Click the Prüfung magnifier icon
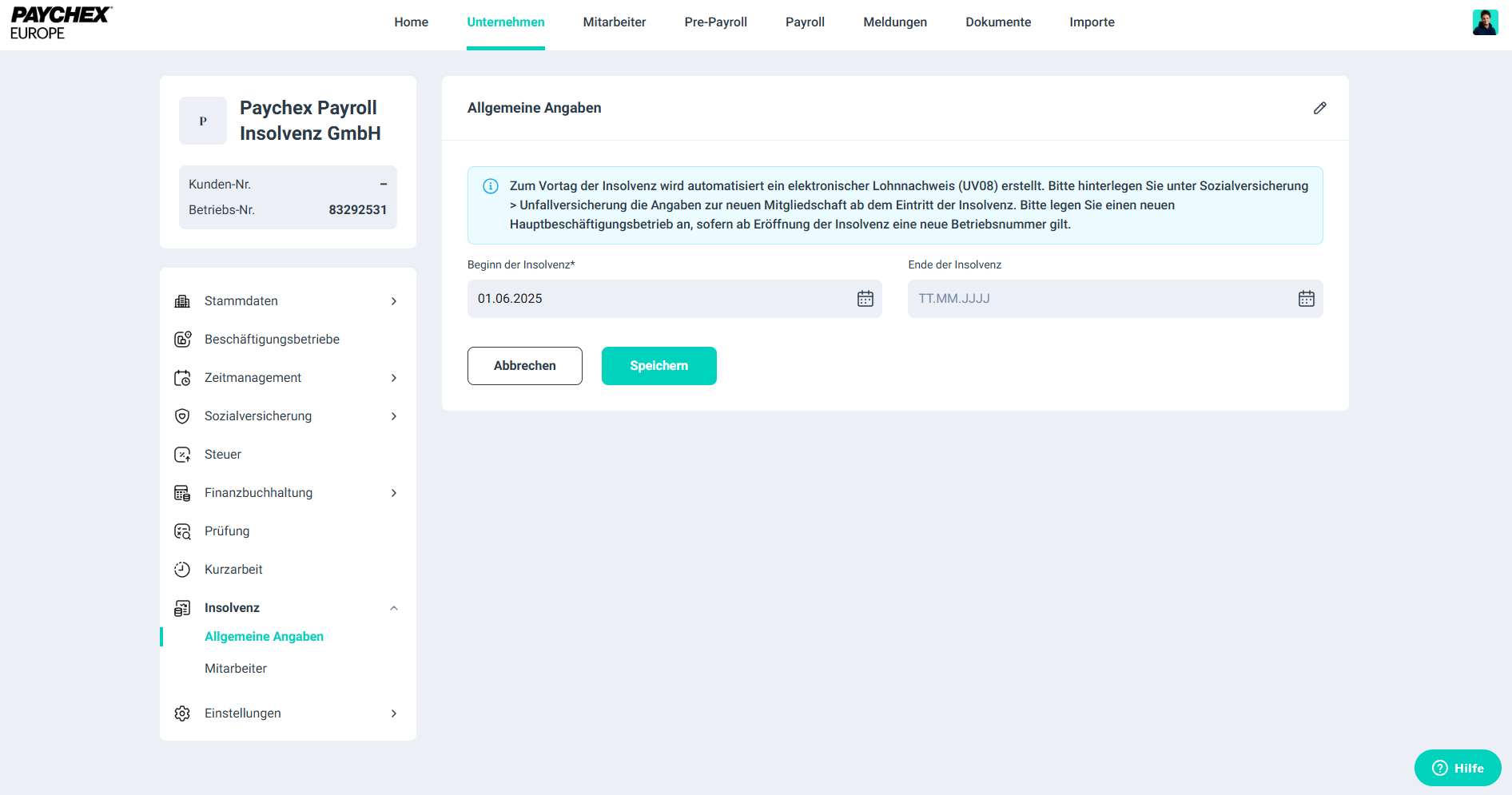Screen dimensions: 1512x795 pos(182,531)
